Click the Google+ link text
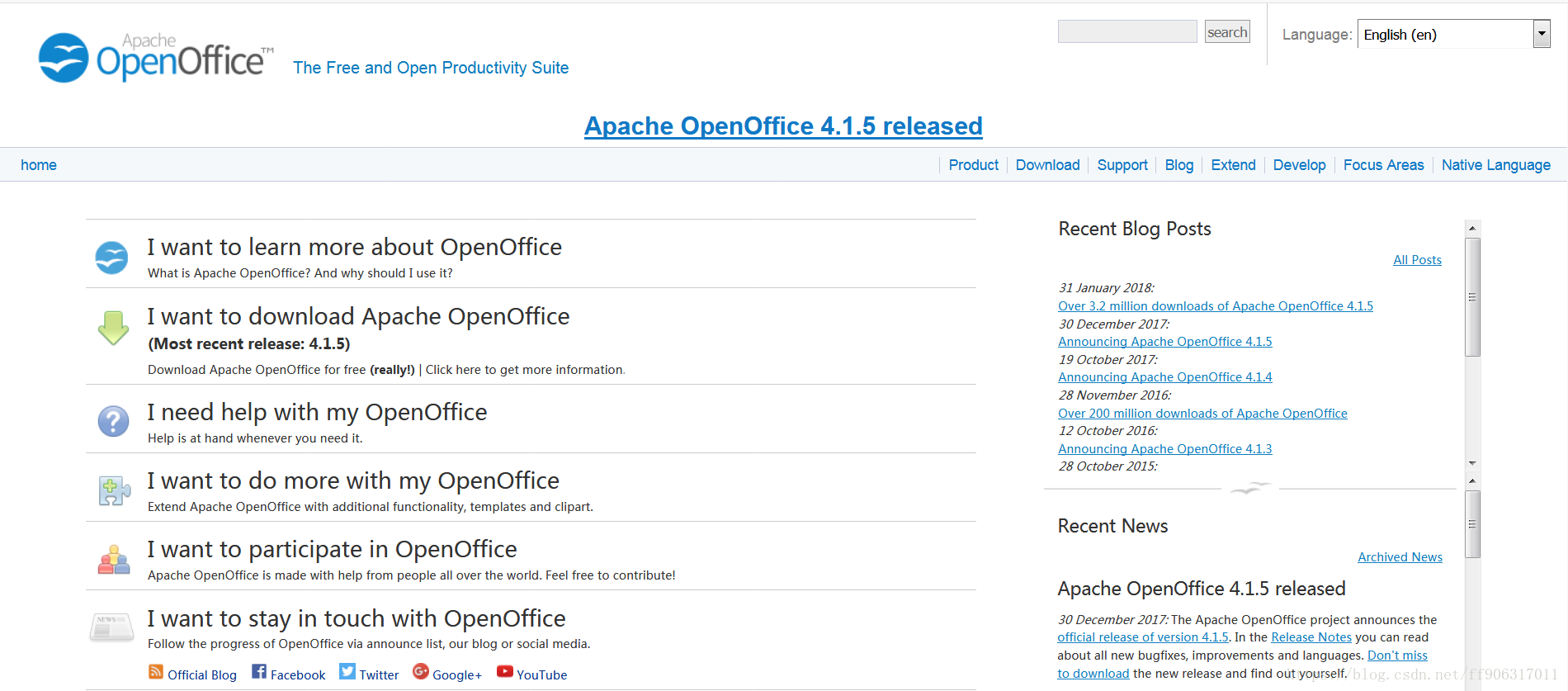Screen dimensions: 1568x691 [457, 674]
